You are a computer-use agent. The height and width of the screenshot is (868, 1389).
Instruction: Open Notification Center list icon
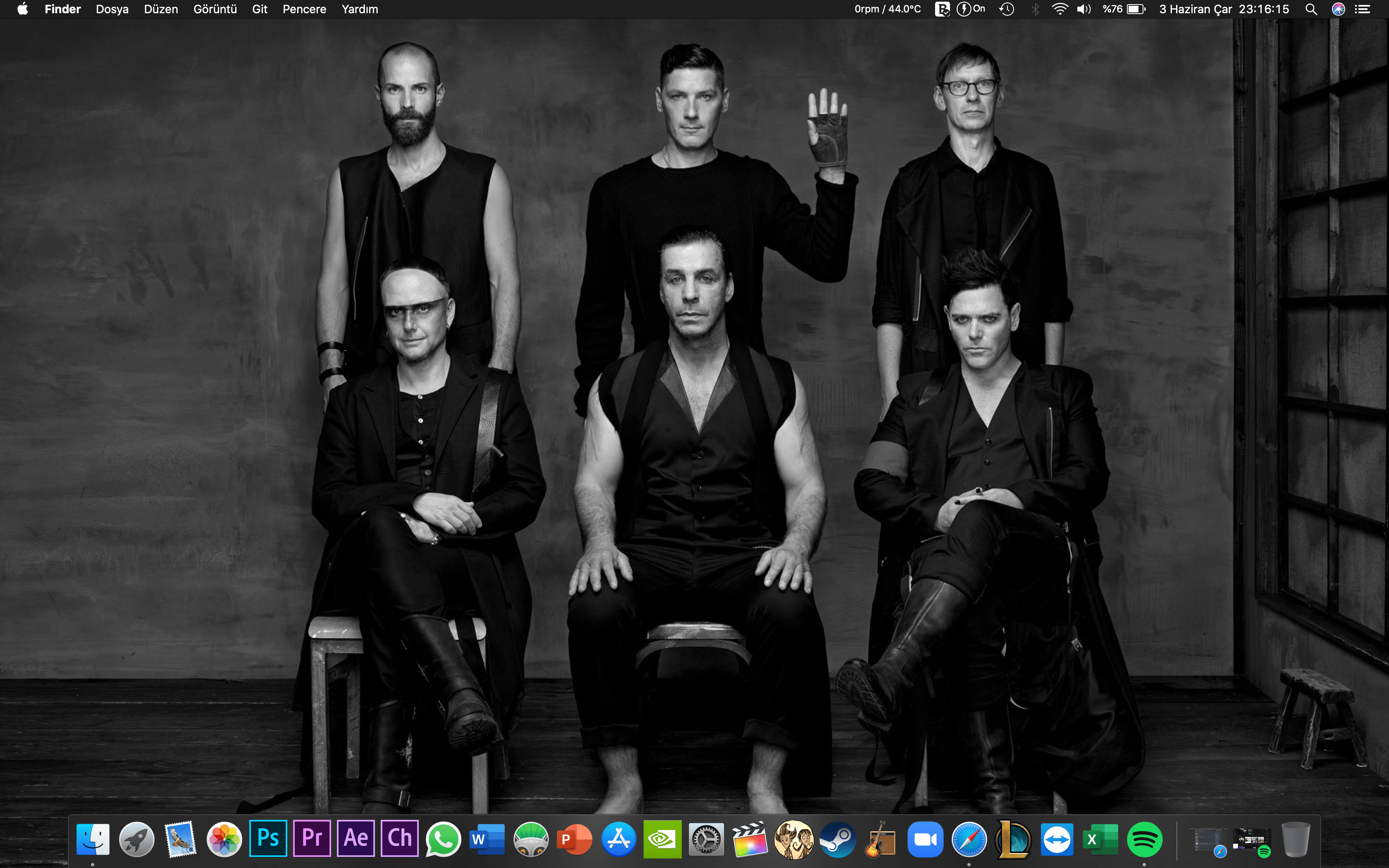click(x=1363, y=9)
